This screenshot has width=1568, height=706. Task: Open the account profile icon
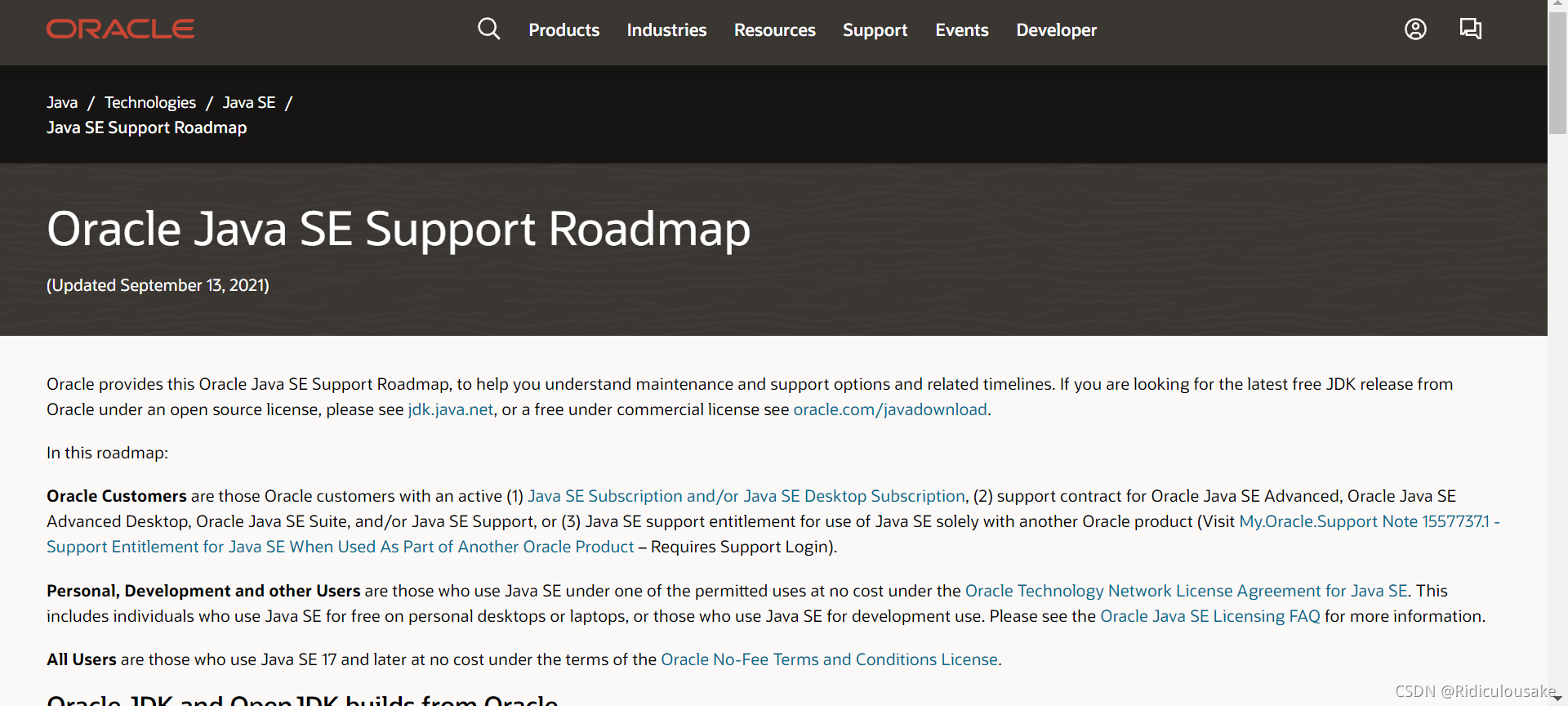tap(1415, 29)
